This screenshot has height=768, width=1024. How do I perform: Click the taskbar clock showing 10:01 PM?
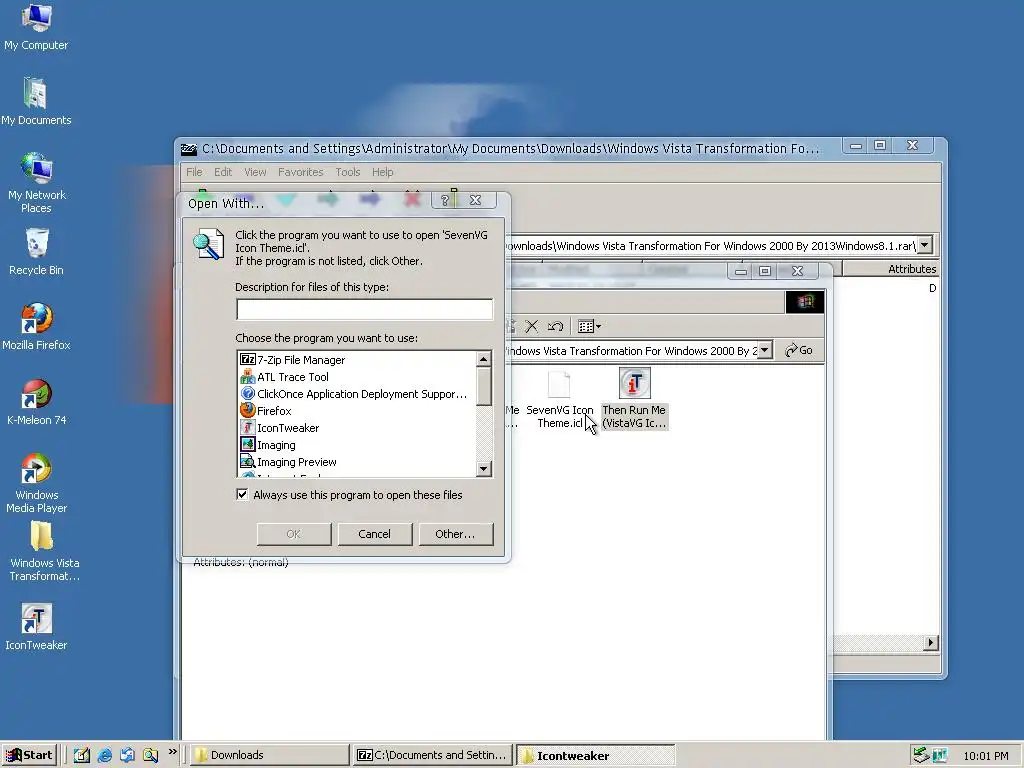coord(986,756)
